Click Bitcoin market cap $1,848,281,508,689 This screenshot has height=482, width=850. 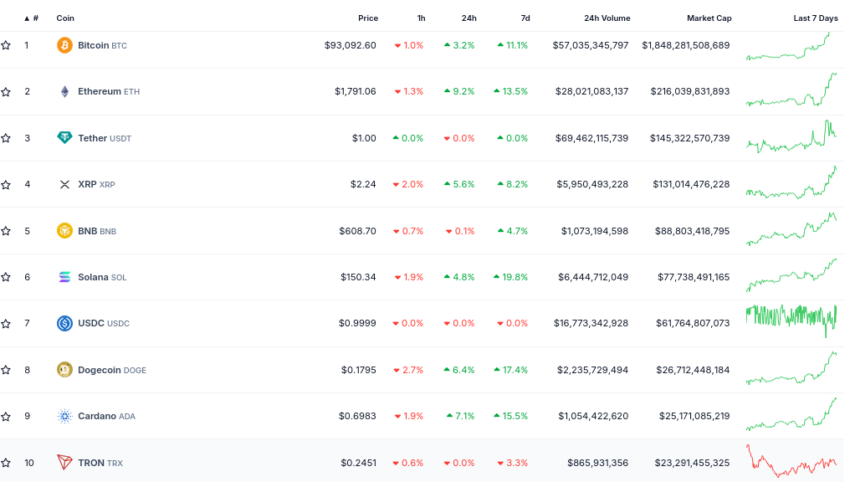pyautogui.click(x=686, y=46)
